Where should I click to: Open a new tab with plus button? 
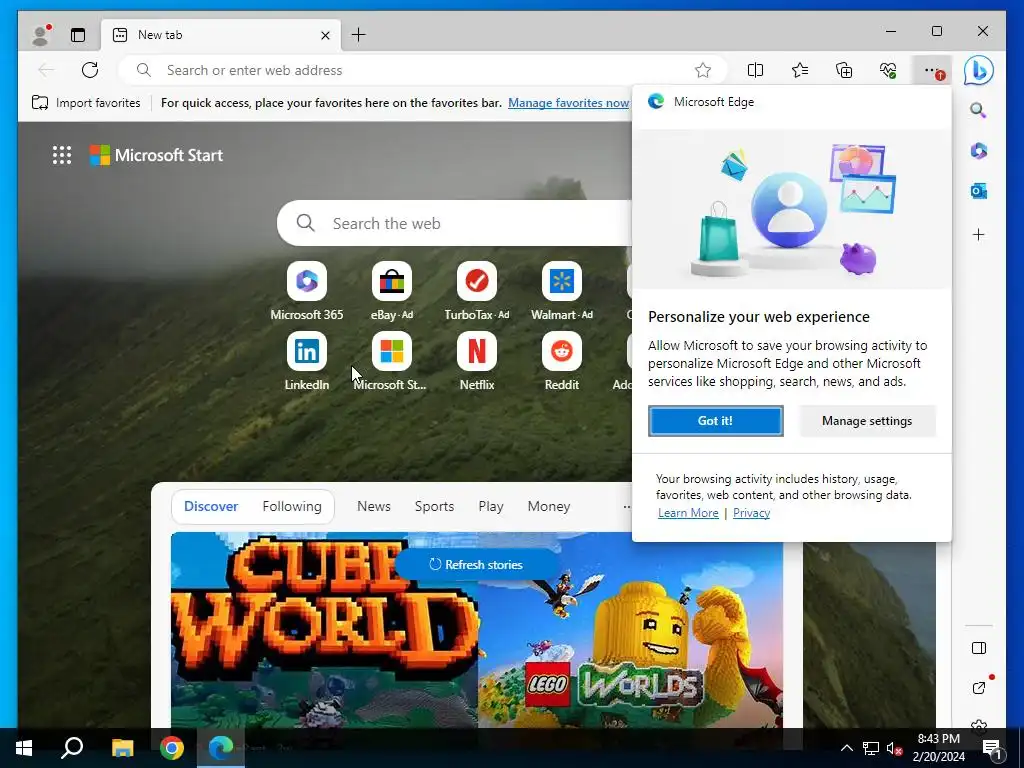[x=359, y=35]
